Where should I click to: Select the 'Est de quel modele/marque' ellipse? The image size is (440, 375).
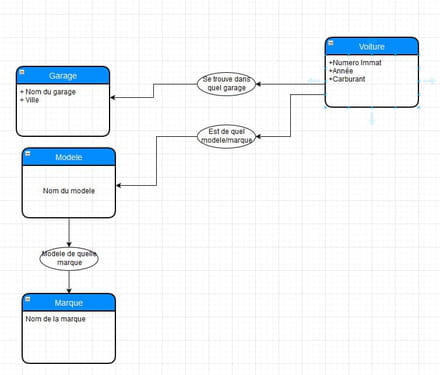(x=226, y=136)
